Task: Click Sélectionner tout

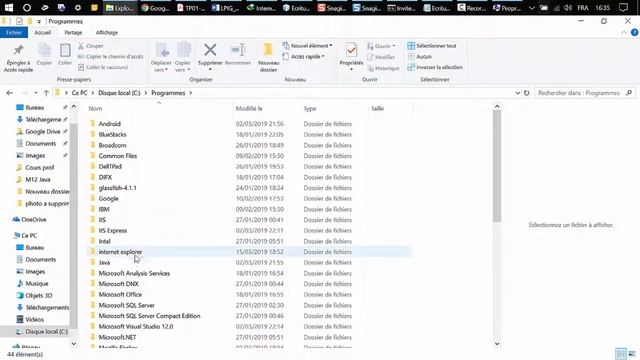Action: click(x=432, y=46)
